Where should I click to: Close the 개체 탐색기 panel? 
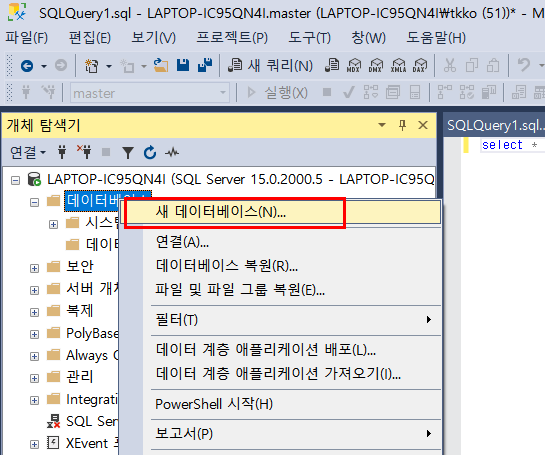[x=423, y=125]
